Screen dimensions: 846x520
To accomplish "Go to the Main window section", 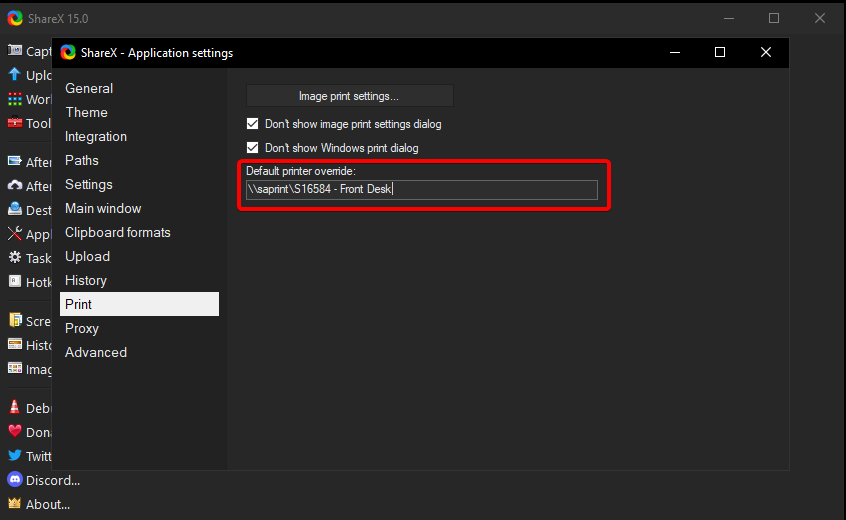I will 139,208.
